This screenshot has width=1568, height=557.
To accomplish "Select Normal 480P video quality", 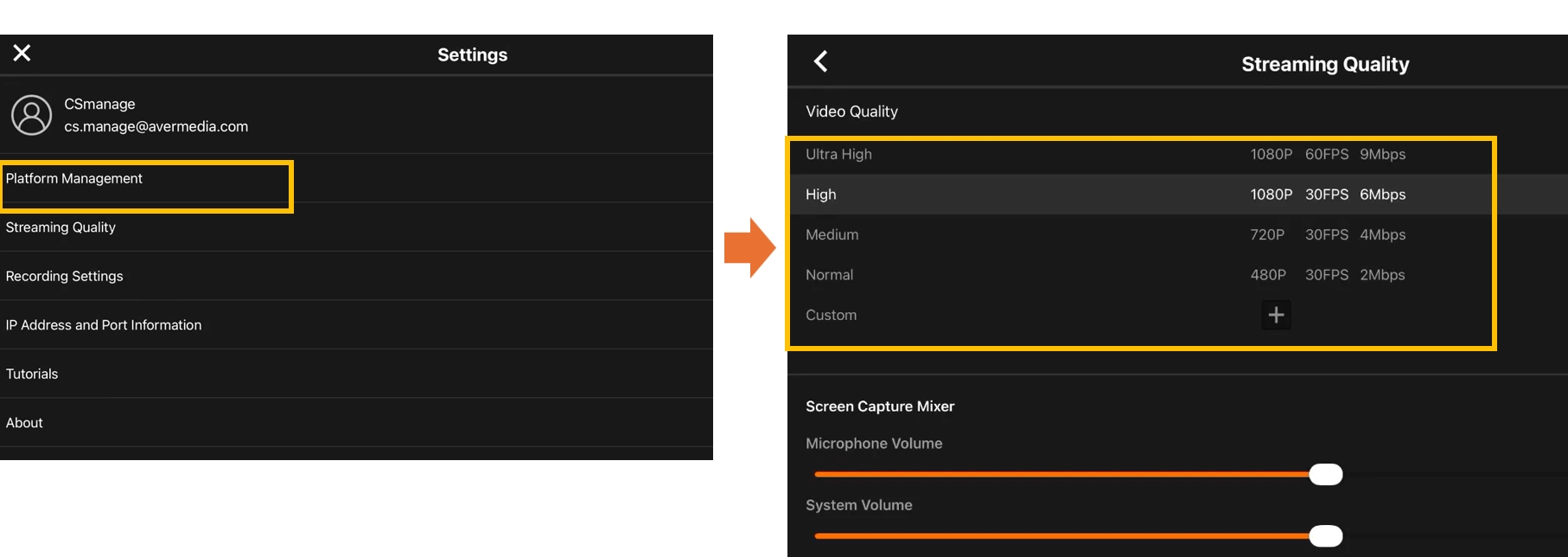I will [1106, 275].
